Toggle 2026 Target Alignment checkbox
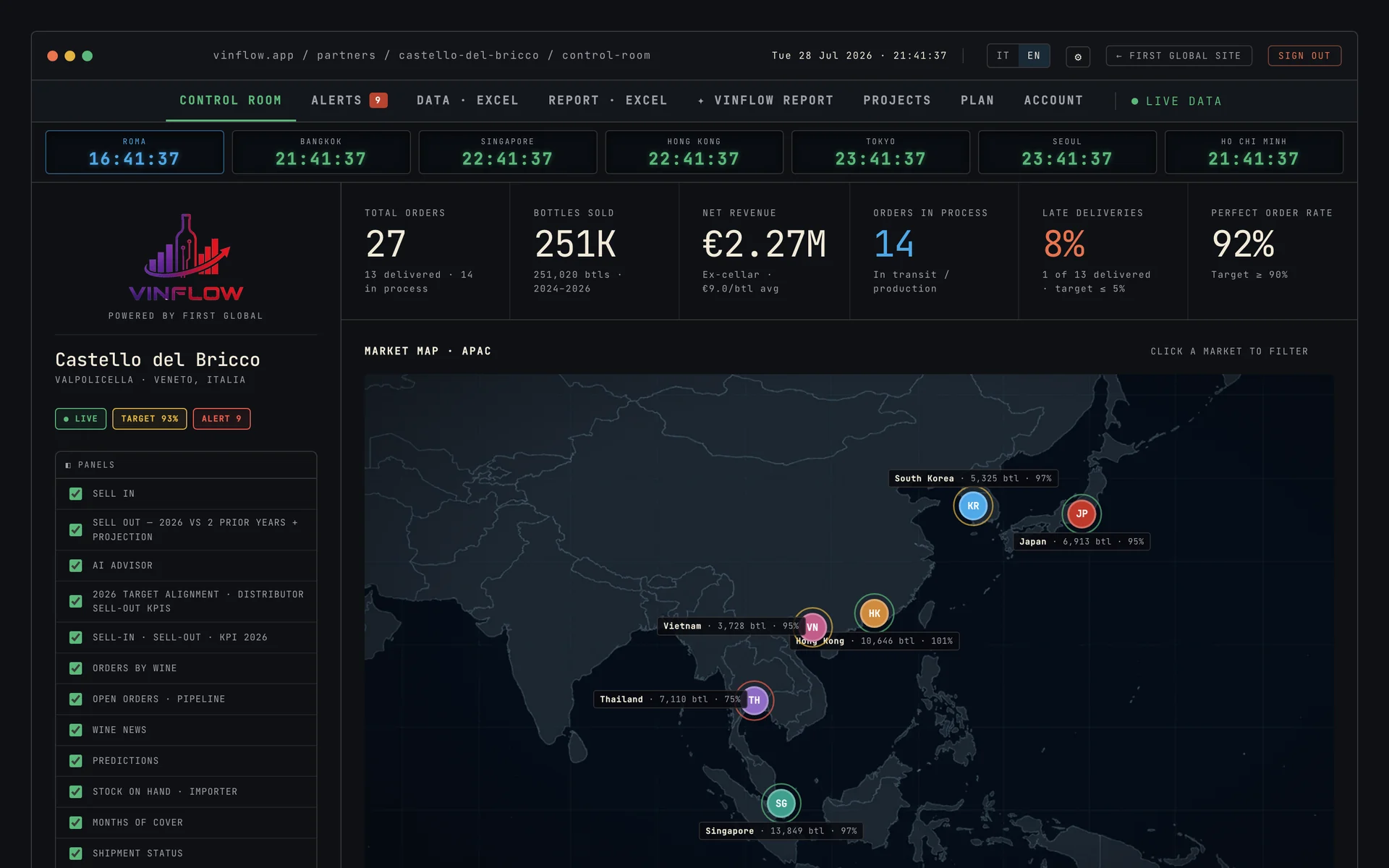The width and height of the screenshot is (1389, 868). pos(75,601)
